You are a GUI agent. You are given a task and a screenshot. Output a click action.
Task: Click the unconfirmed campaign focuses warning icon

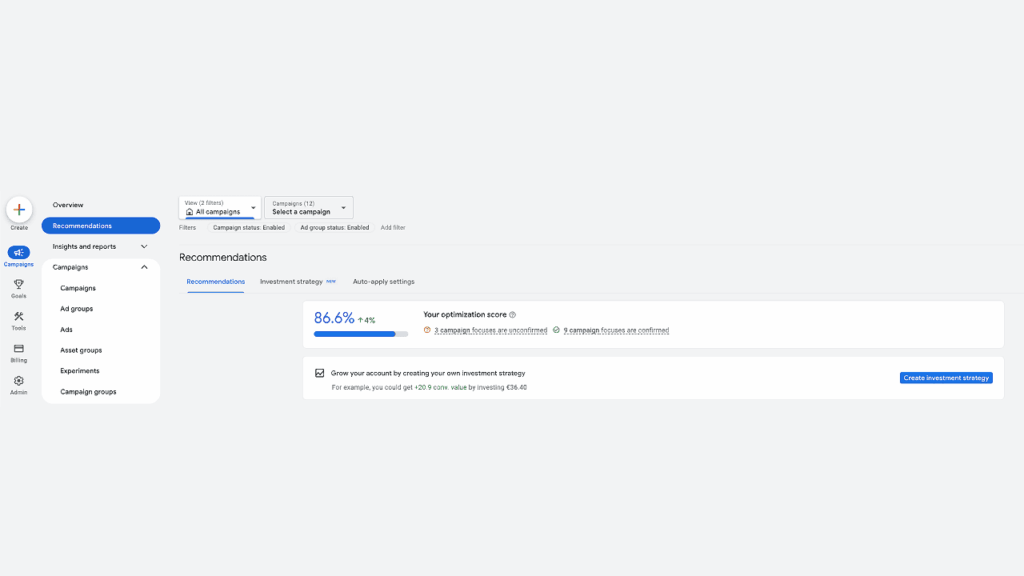[x=427, y=330]
